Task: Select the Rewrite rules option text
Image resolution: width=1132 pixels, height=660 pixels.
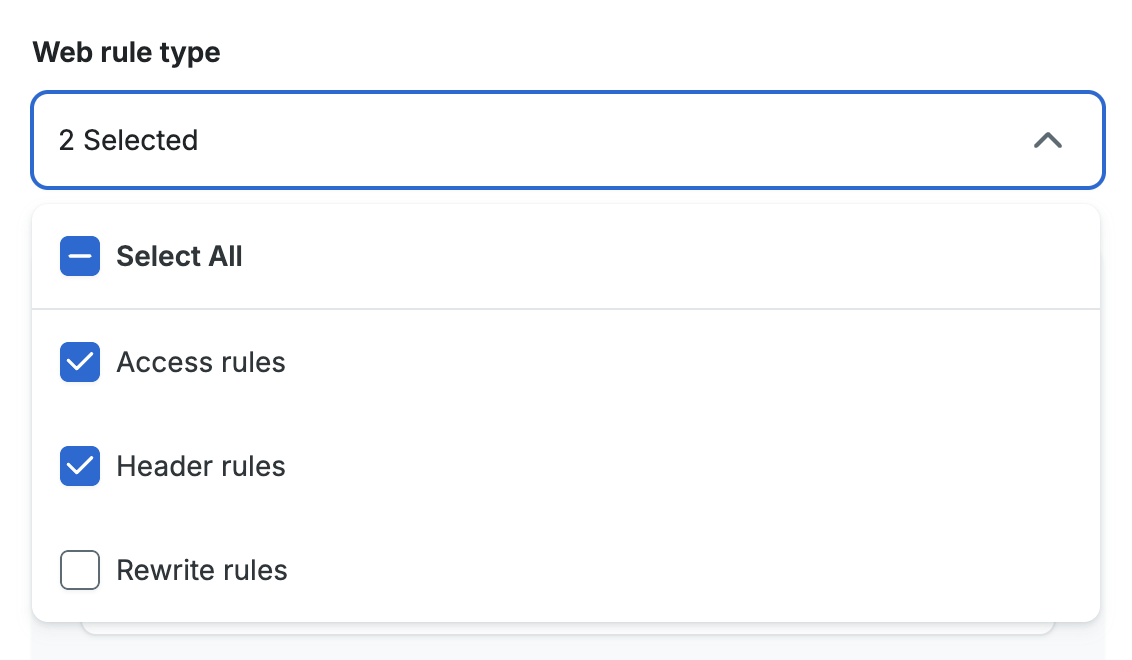Action: point(202,571)
